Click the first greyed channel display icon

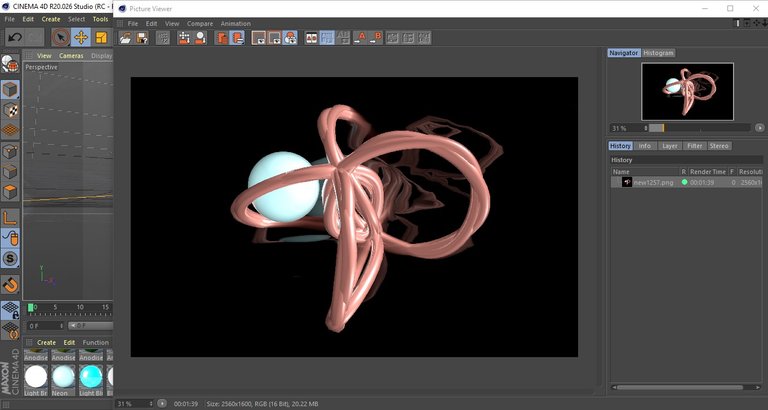392,38
